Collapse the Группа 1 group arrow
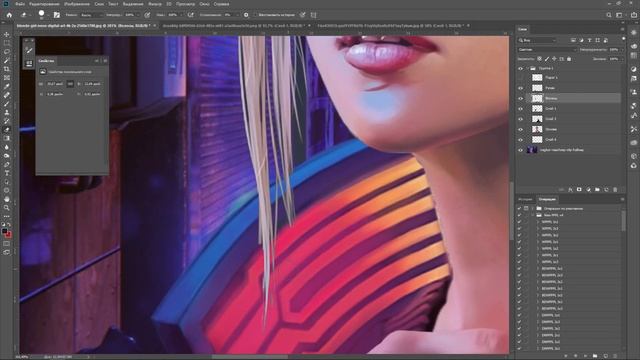Image resolution: width=640 pixels, height=360 pixels. click(527, 69)
